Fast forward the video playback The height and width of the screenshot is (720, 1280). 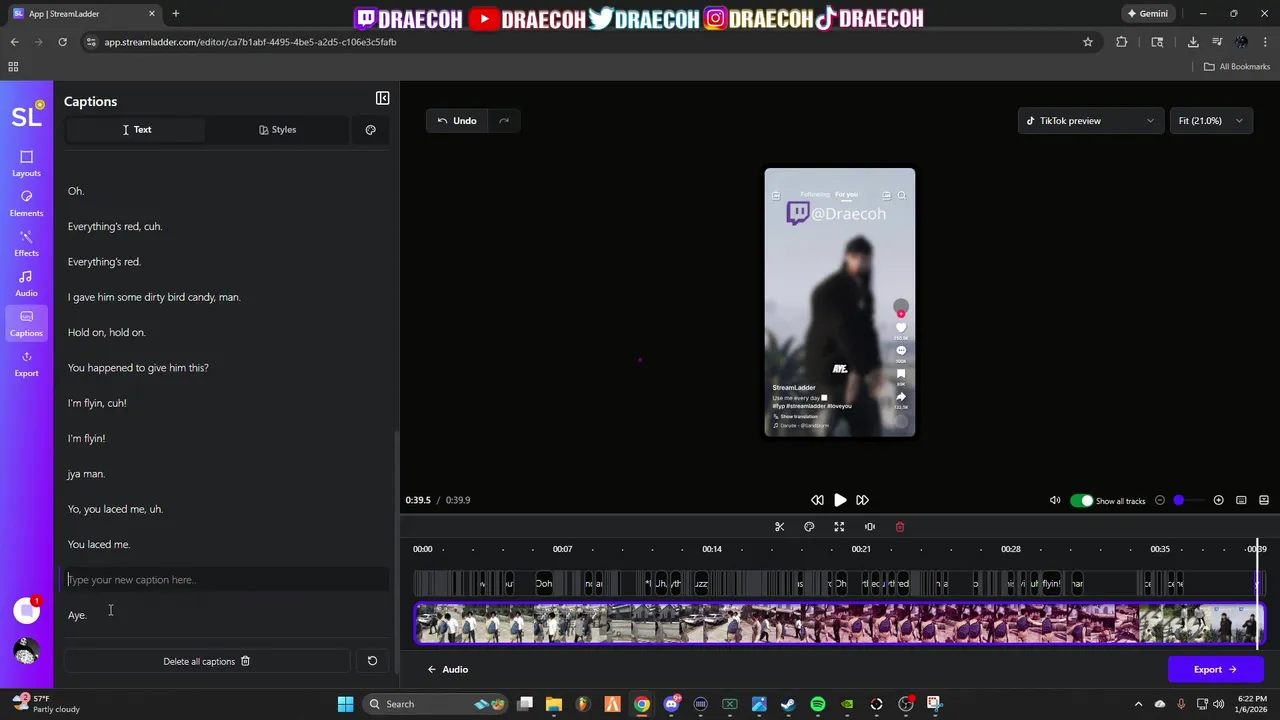point(862,500)
